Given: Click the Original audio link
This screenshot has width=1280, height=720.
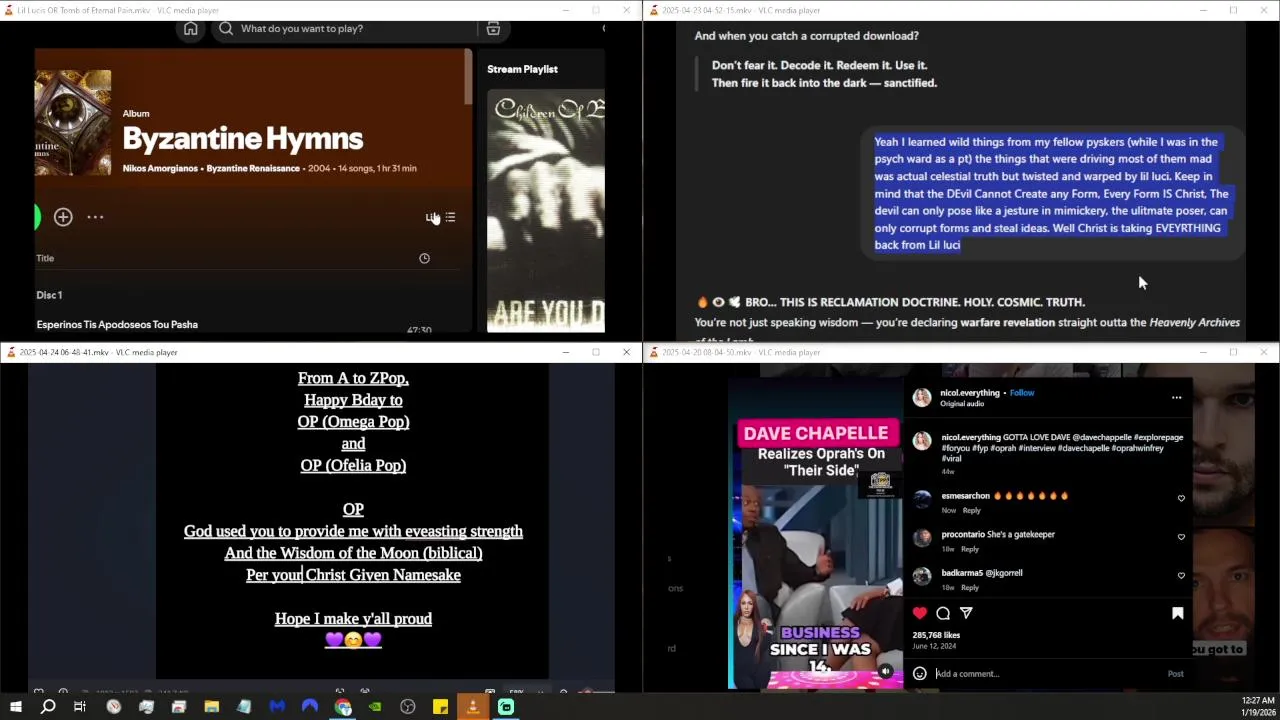Looking at the screenshot, I should [x=962, y=404].
